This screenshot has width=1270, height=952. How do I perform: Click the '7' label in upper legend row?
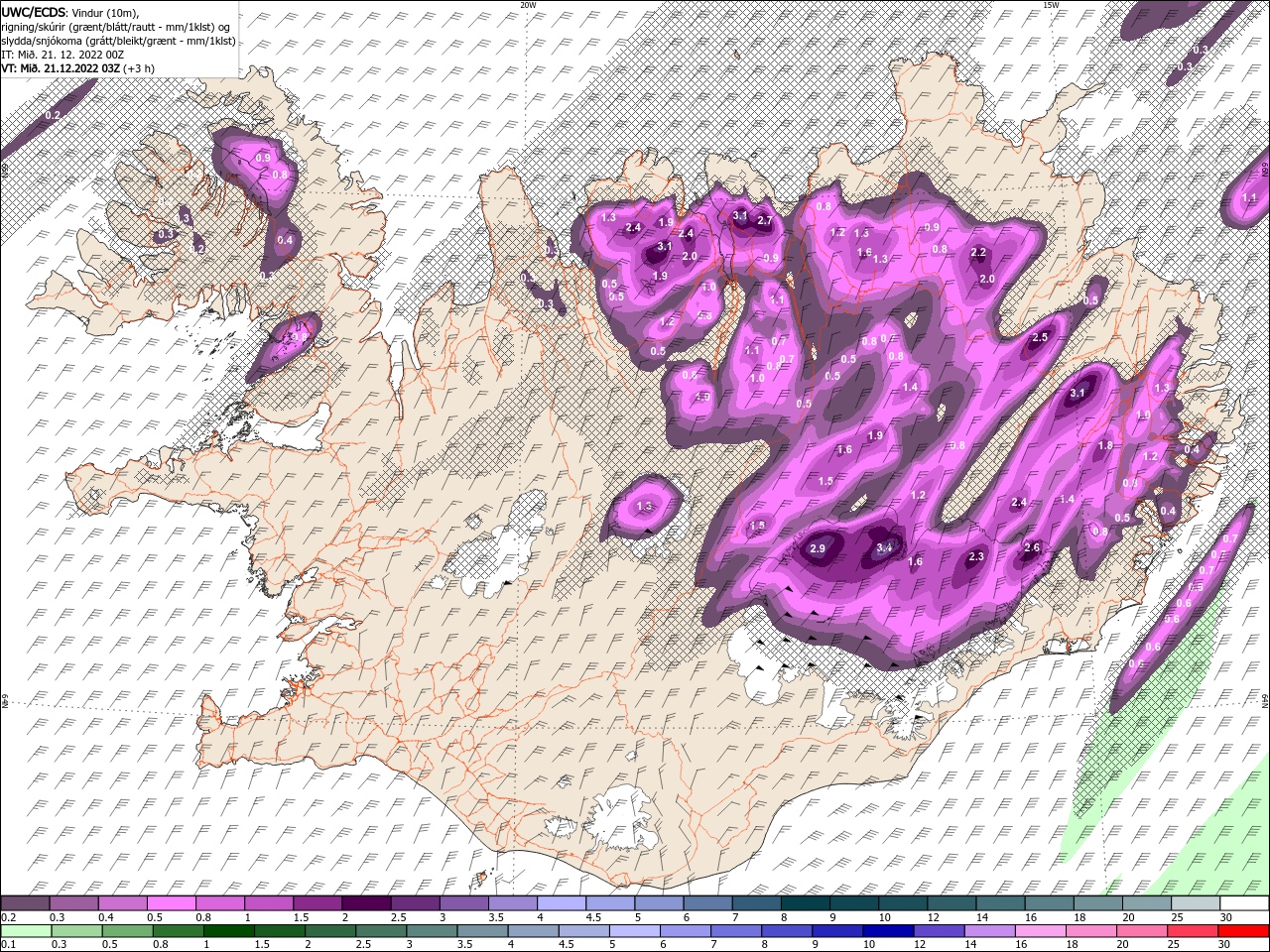point(735,917)
